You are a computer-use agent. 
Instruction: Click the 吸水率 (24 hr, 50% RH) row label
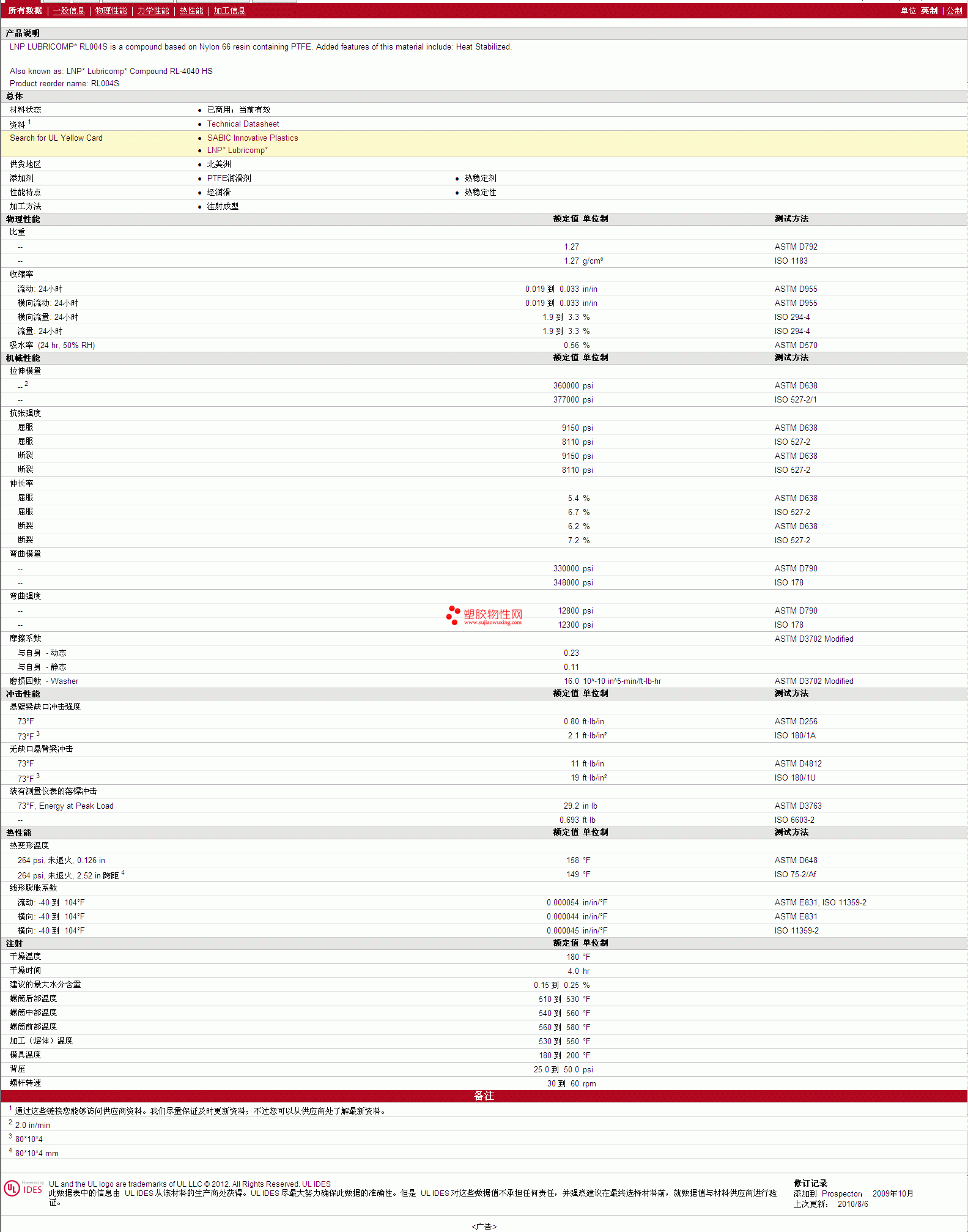52,345
